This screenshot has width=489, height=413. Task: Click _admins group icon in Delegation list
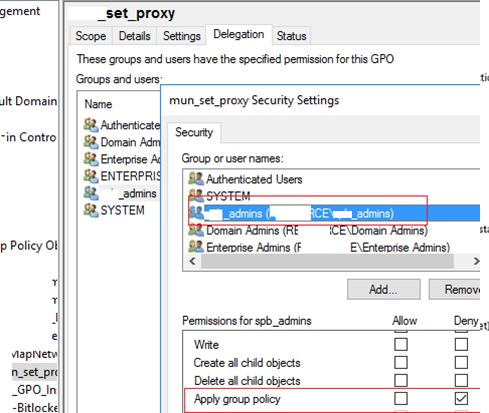[91, 193]
